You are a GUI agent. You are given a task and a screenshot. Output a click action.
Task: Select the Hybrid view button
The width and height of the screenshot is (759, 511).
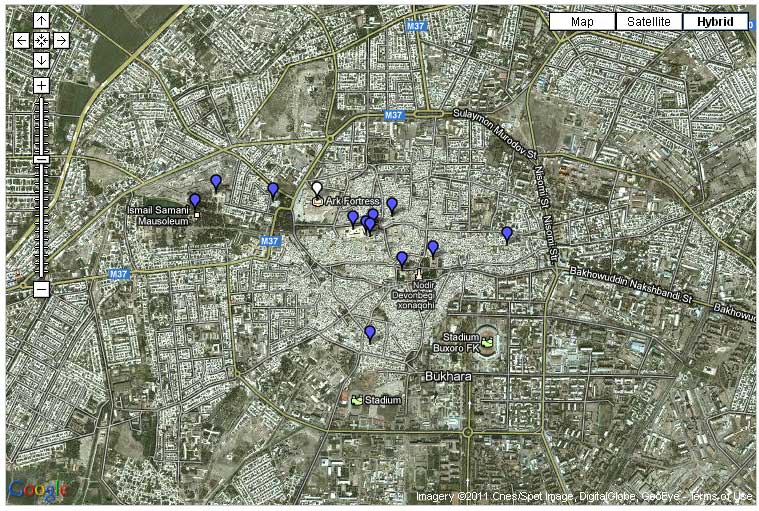pyautogui.click(x=715, y=21)
